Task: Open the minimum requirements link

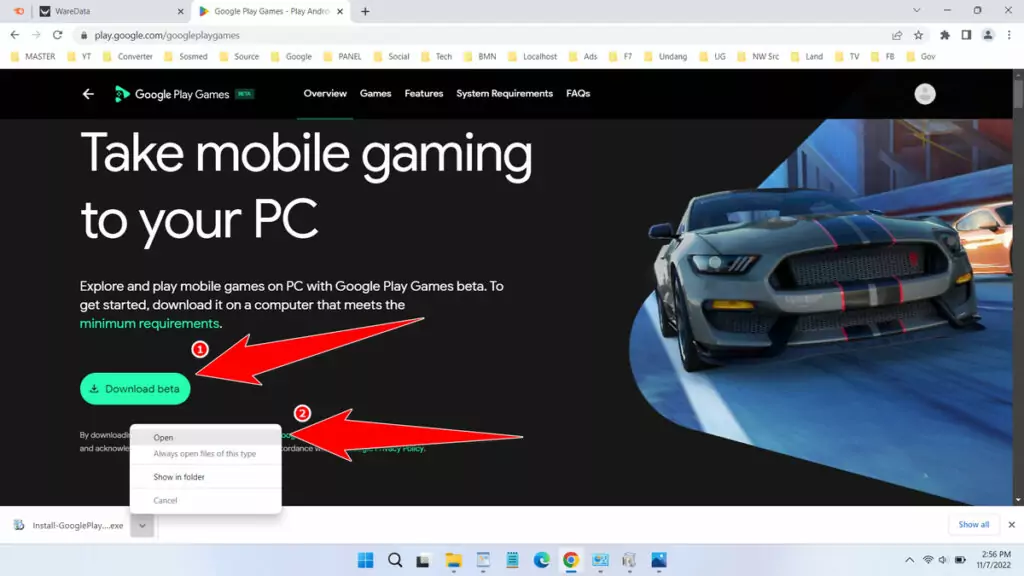Action: [x=147, y=323]
